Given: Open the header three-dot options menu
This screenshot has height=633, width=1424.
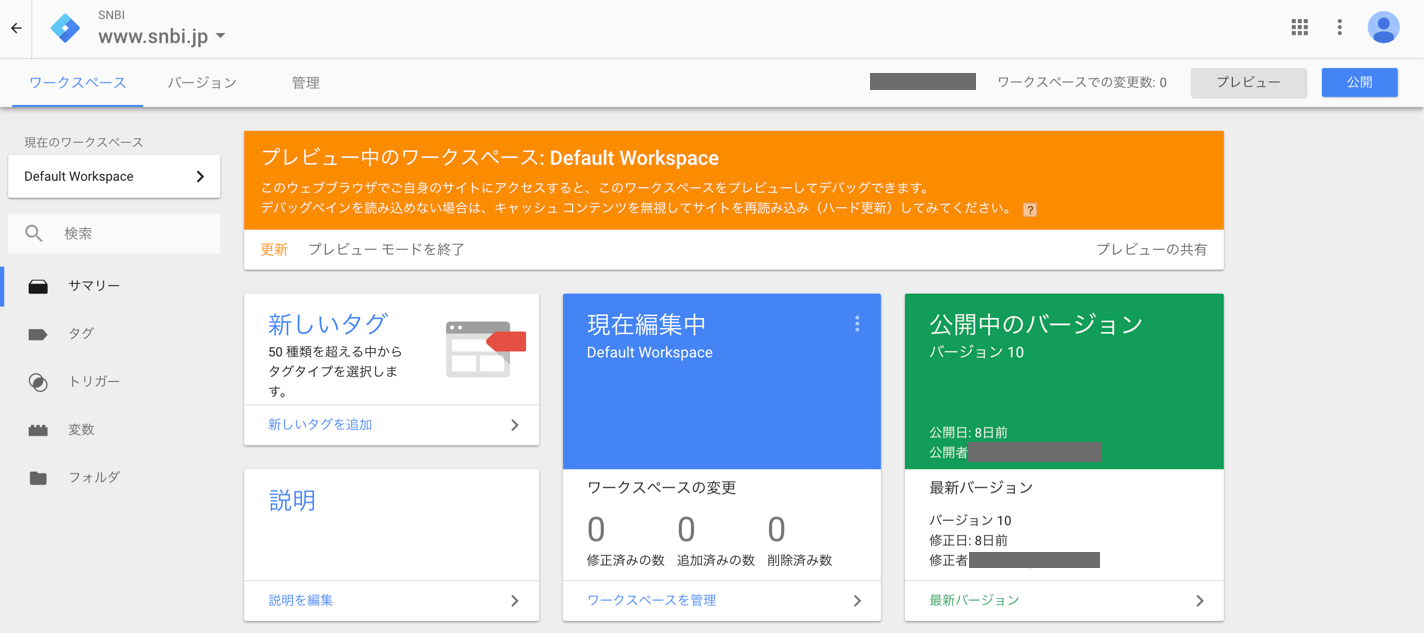Looking at the screenshot, I should pos(1340,28).
